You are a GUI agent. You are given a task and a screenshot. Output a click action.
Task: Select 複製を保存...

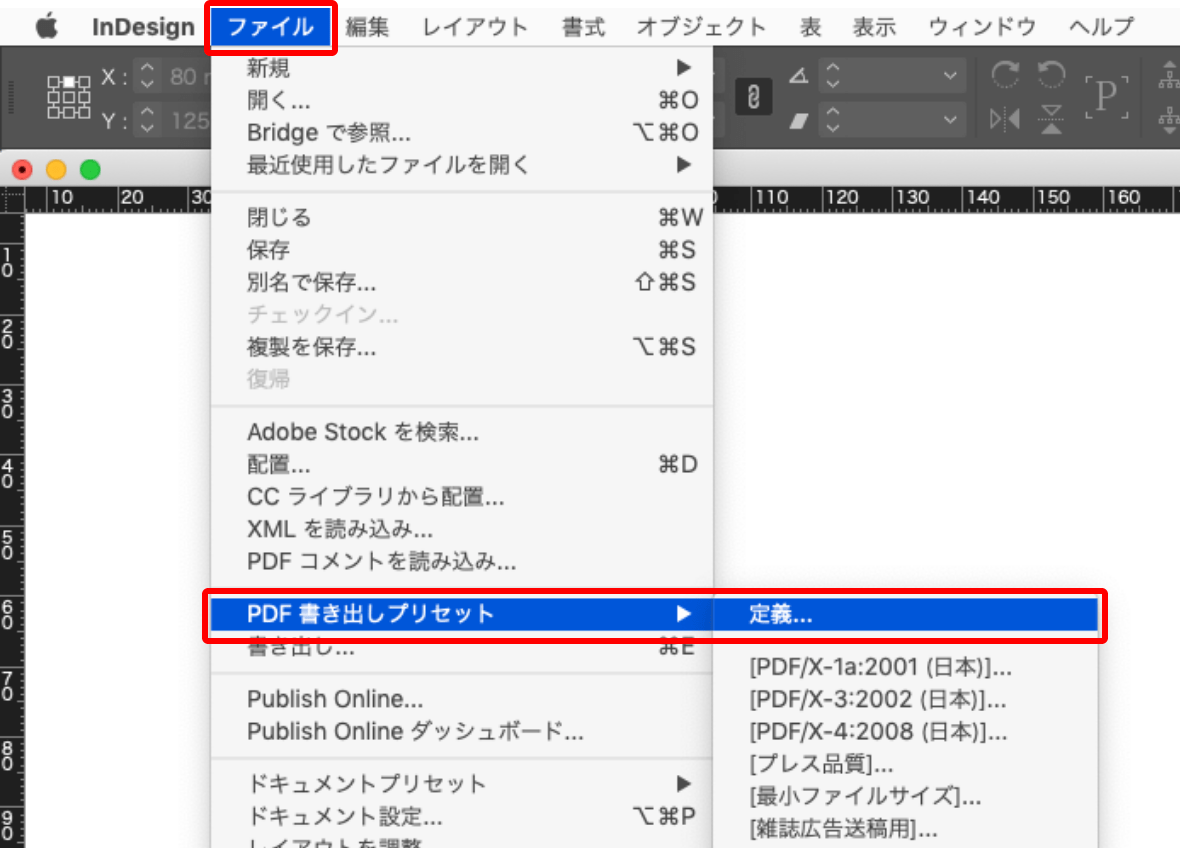point(462,347)
